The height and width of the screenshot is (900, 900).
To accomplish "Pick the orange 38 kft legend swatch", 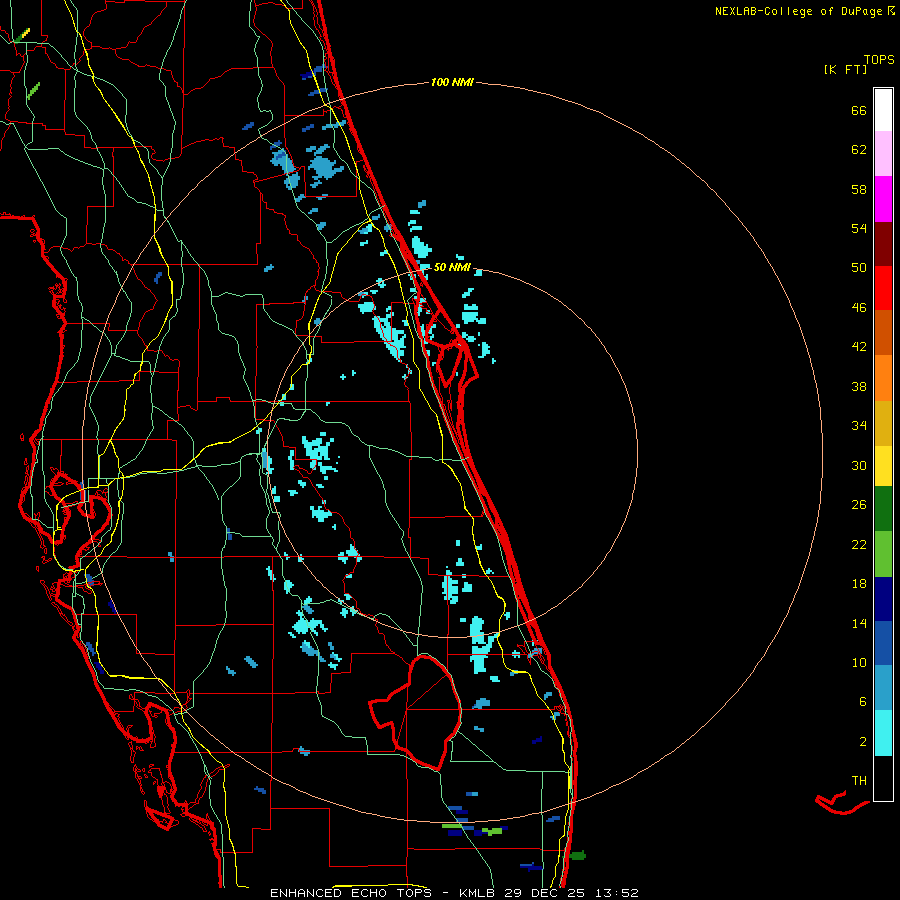I will pos(883,378).
